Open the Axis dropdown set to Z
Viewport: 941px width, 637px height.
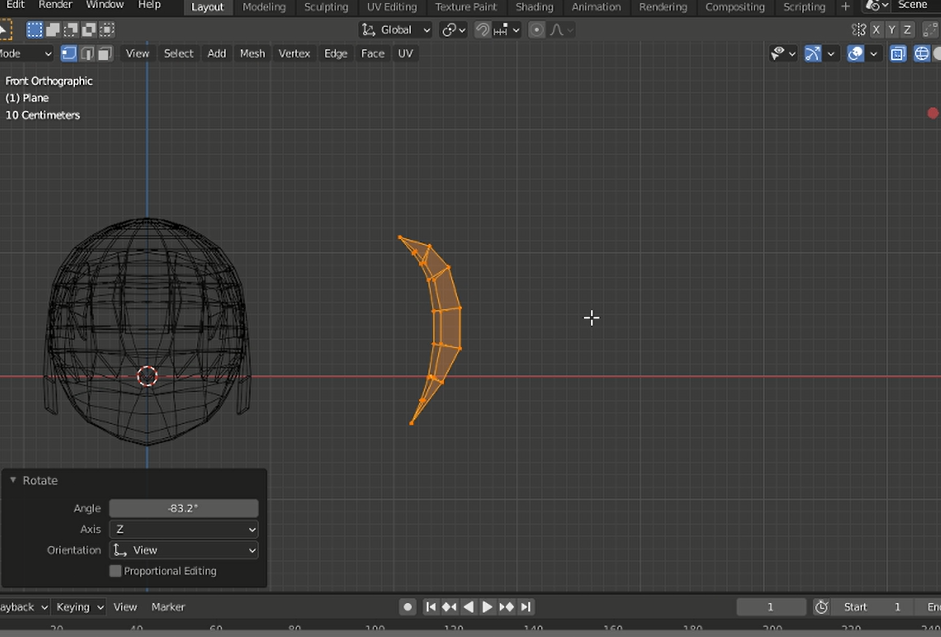point(184,529)
